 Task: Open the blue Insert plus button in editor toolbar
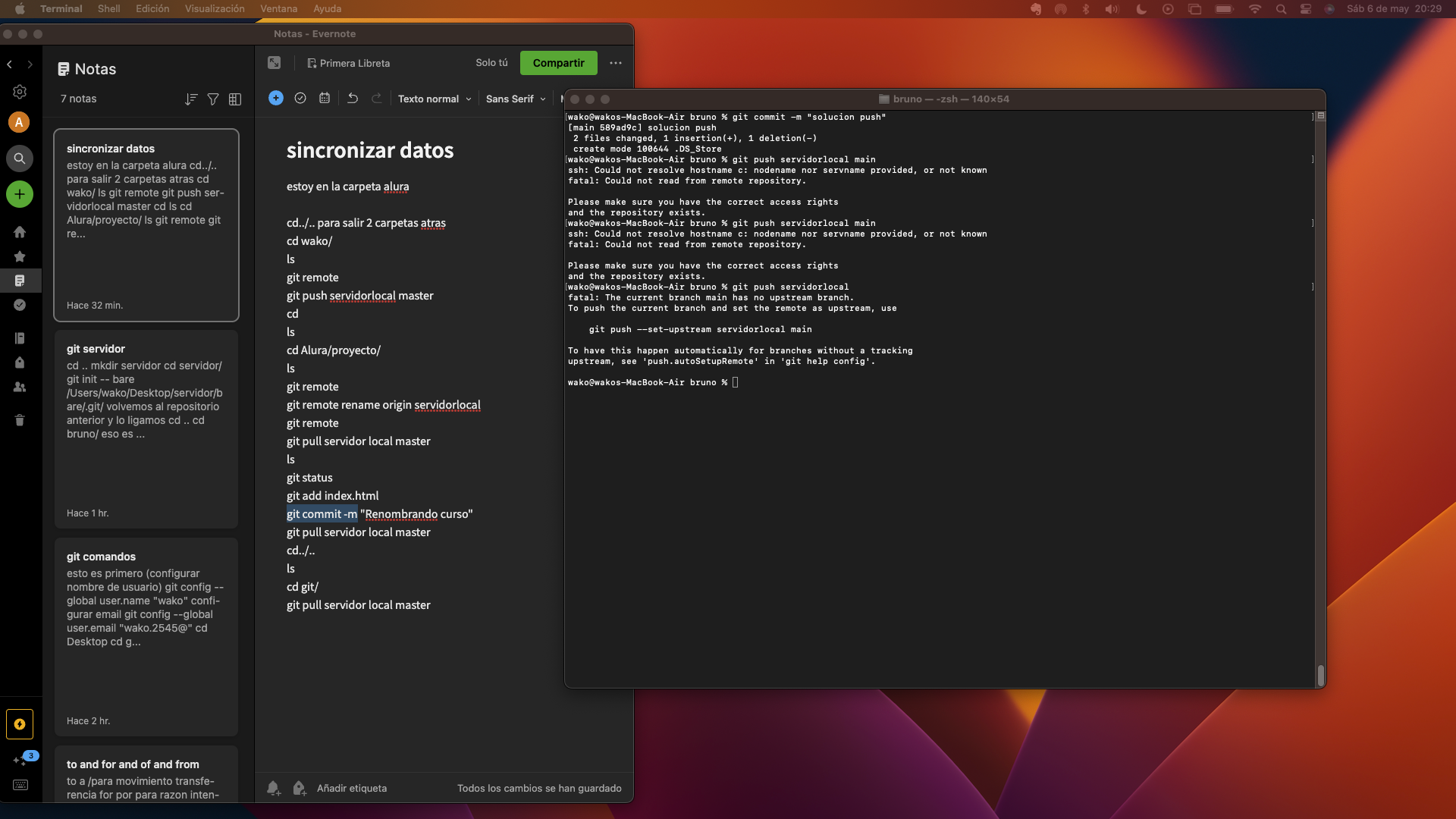click(276, 98)
